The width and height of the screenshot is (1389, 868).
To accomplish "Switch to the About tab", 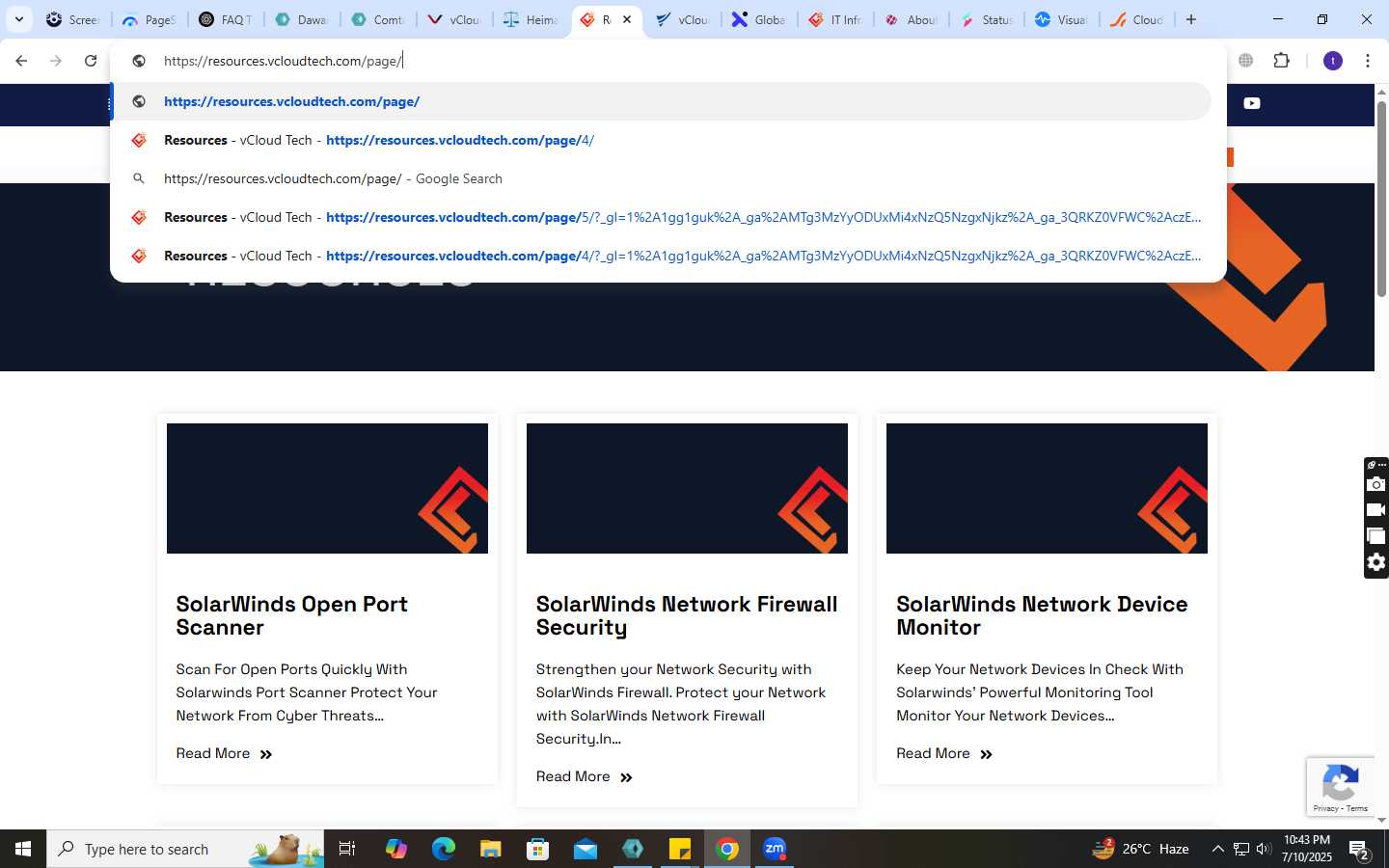I will 911,19.
